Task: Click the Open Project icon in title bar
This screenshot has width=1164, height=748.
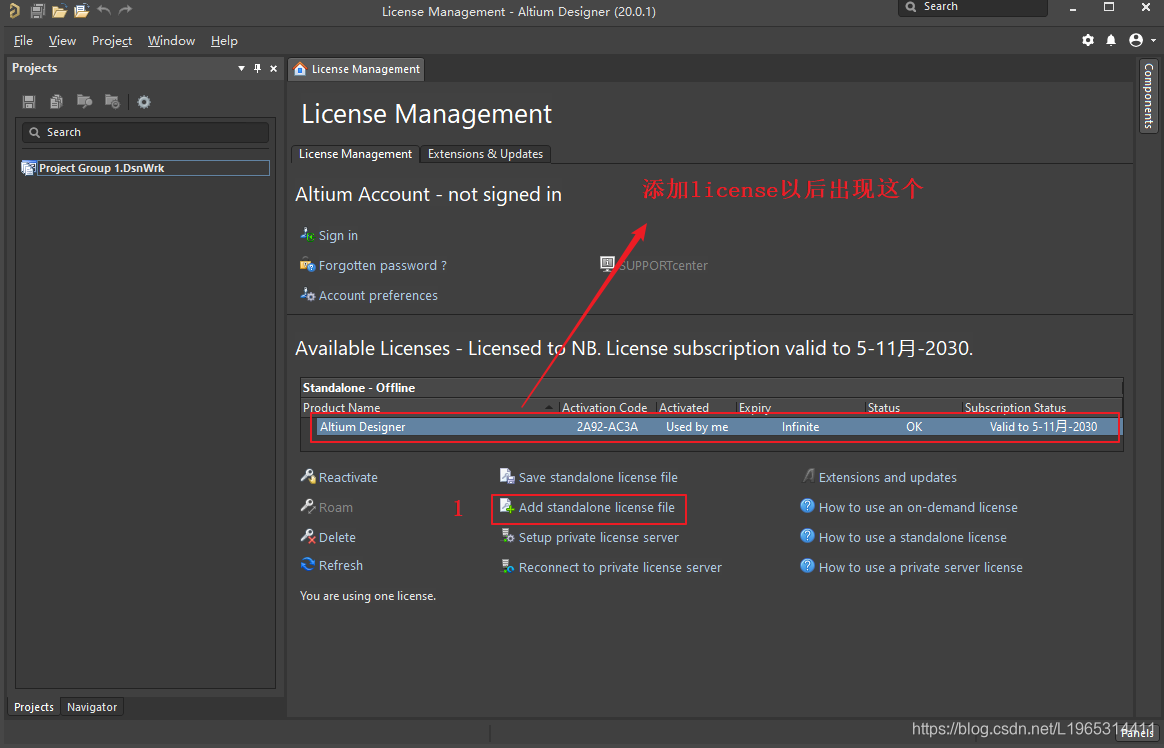Action: [x=82, y=10]
